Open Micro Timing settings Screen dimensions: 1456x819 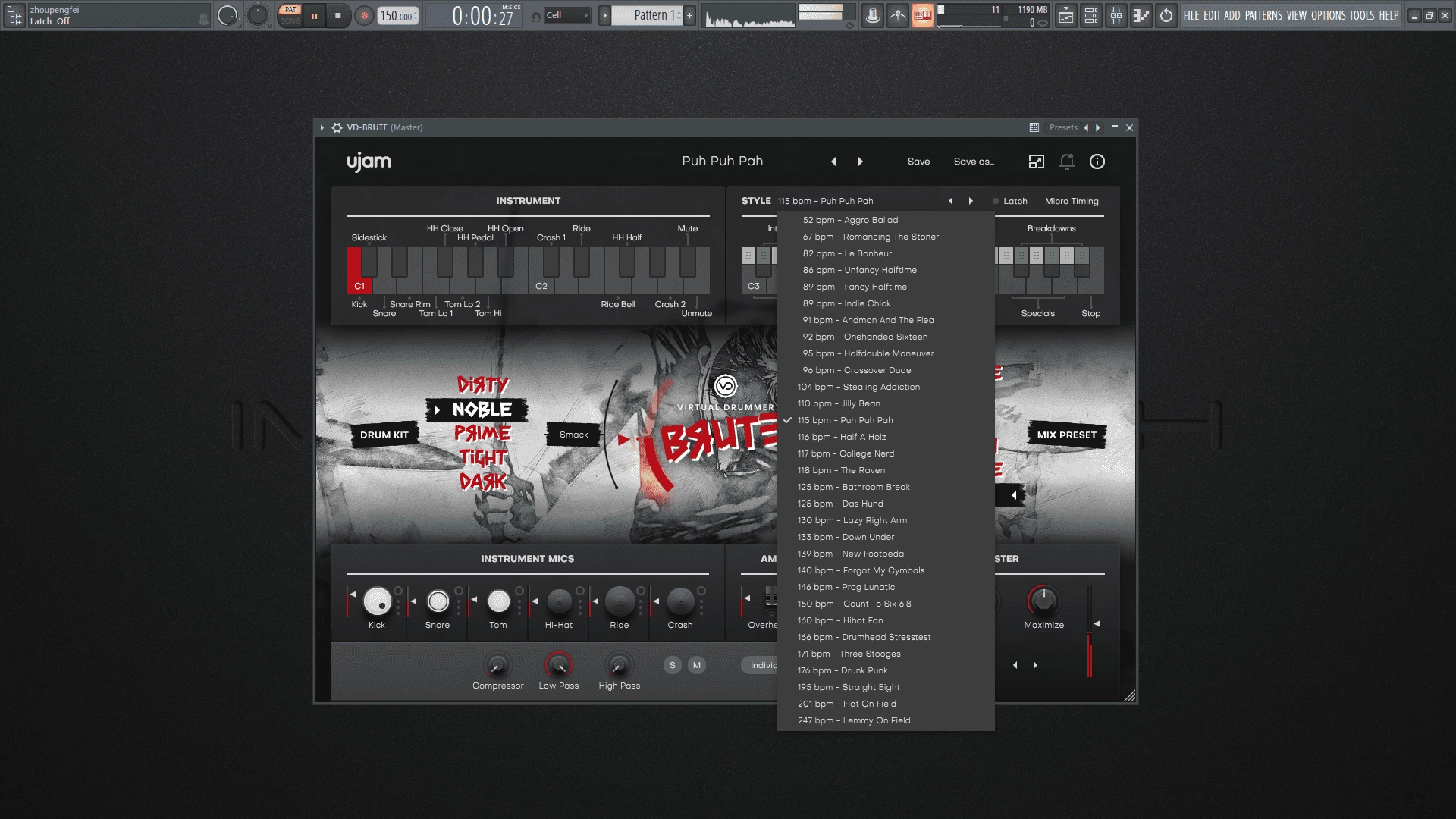click(x=1072, y=201)
